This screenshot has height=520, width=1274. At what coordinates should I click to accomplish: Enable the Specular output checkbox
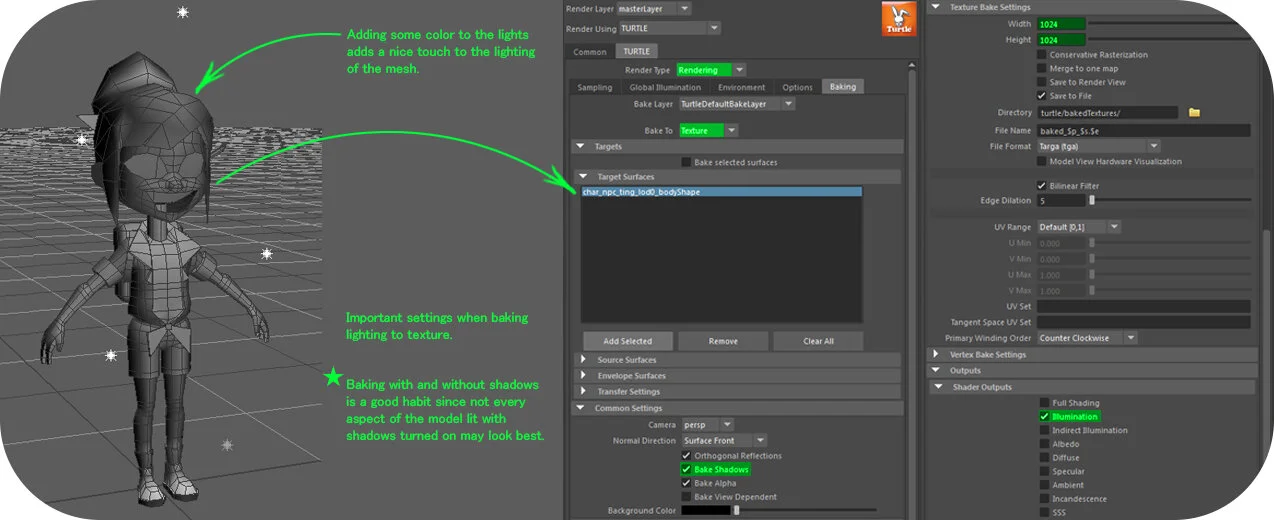point(1045,471)
